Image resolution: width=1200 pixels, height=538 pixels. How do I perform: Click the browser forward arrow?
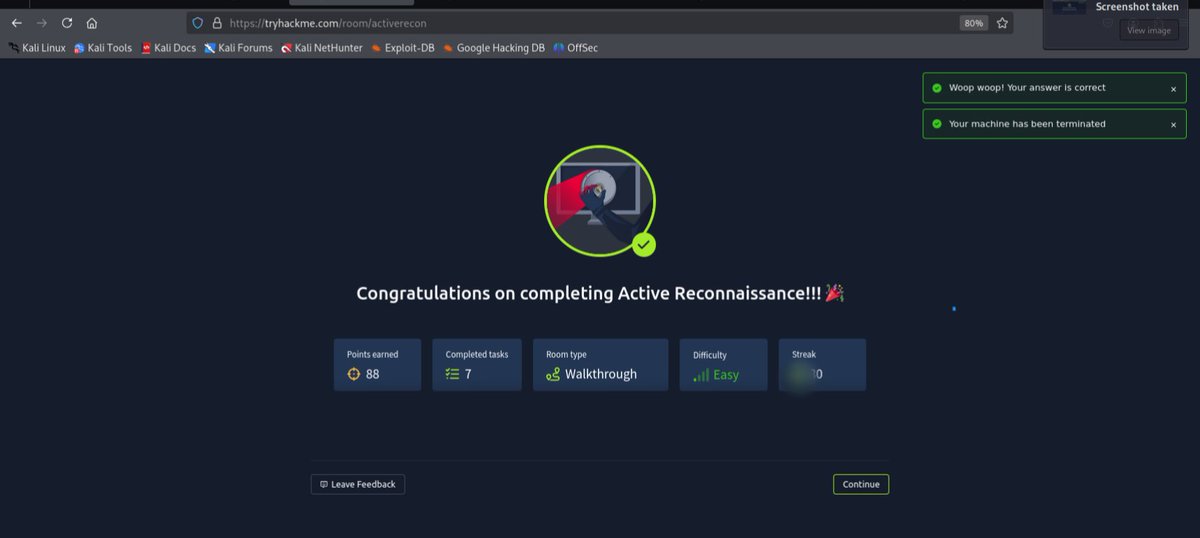click(41, 23)
